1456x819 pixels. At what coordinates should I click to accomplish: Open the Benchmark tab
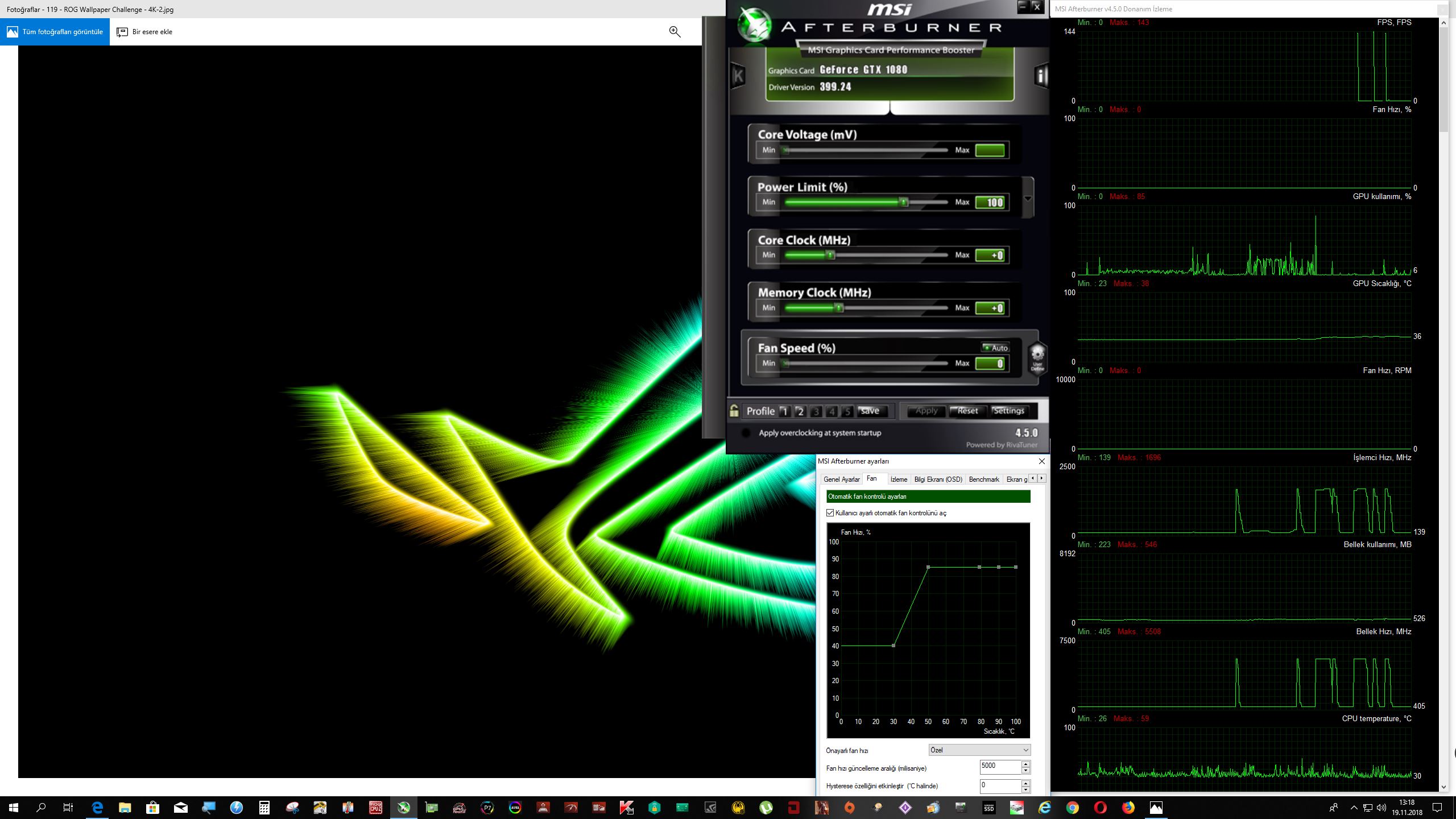click(984, 479)
